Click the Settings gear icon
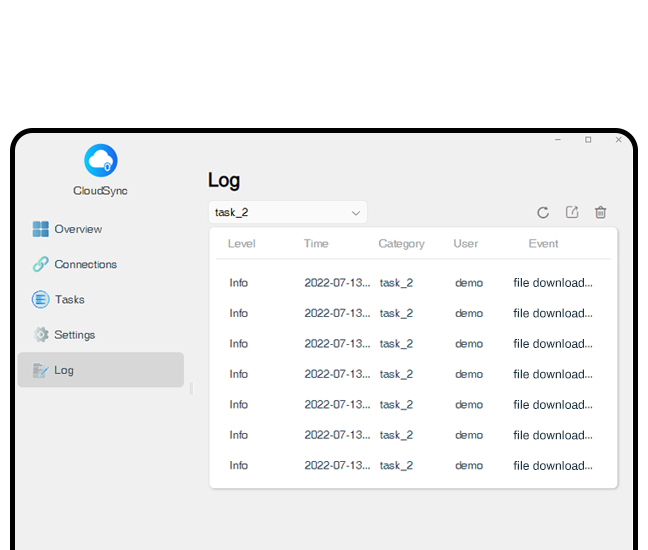Screen dimensions: 648x550 (x=40, y=335)
